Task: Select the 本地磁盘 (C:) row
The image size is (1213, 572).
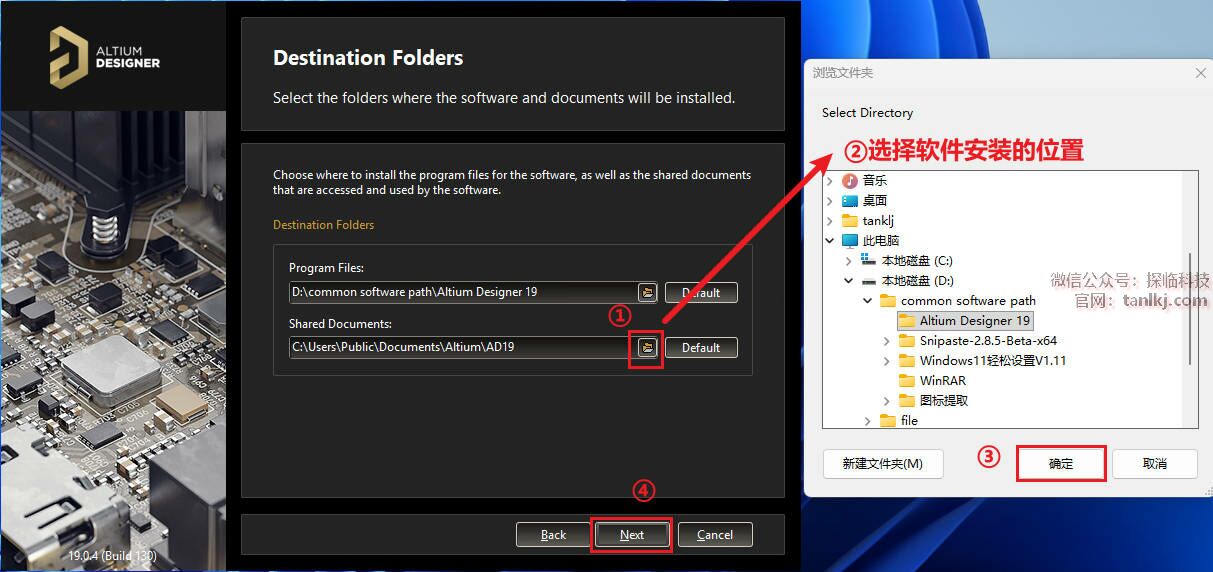Action: click(907, 261)
